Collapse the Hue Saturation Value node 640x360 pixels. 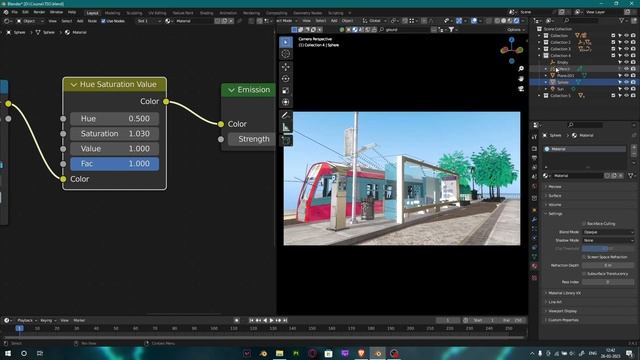[73, 84]
